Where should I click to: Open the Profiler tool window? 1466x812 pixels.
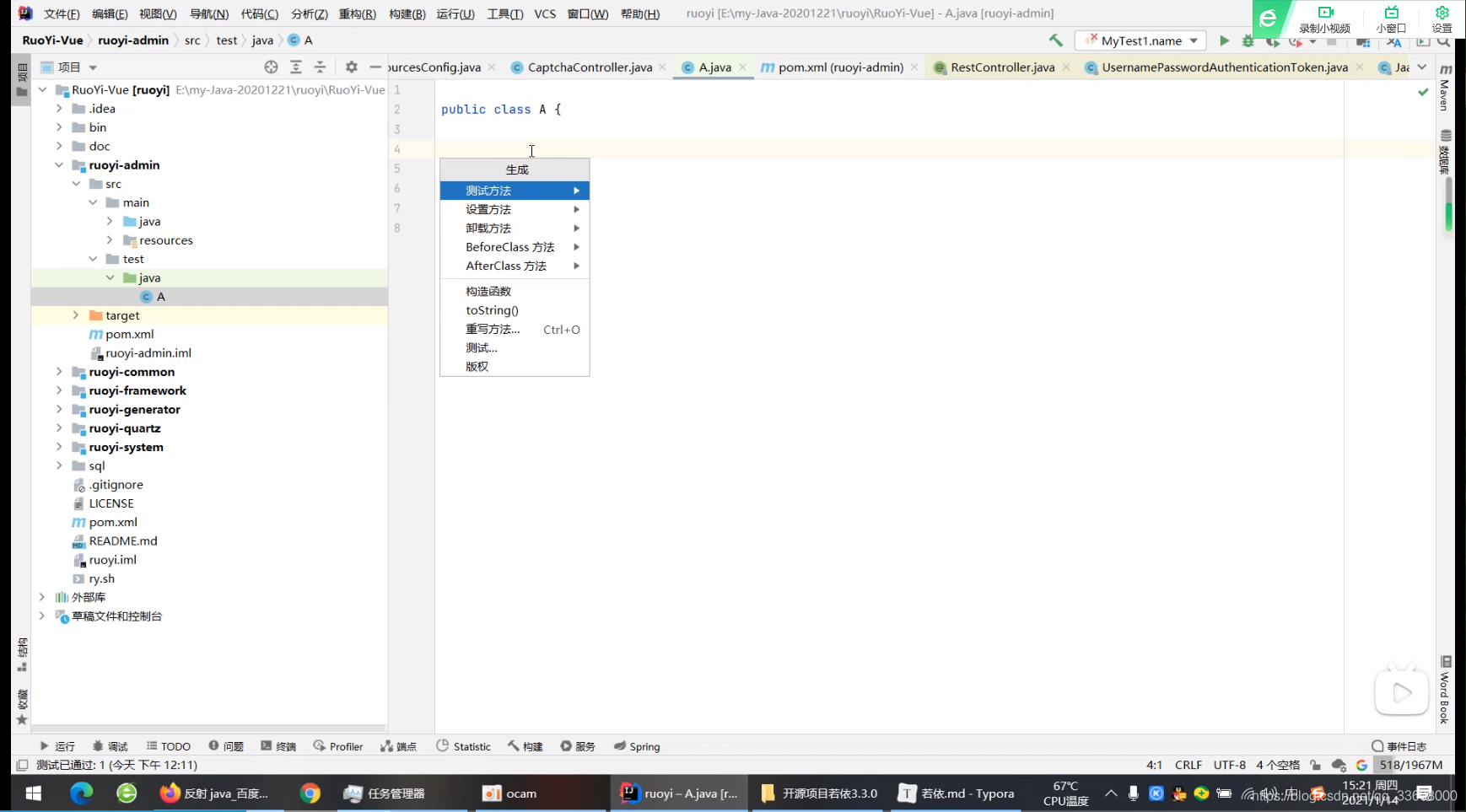[338, 746]
